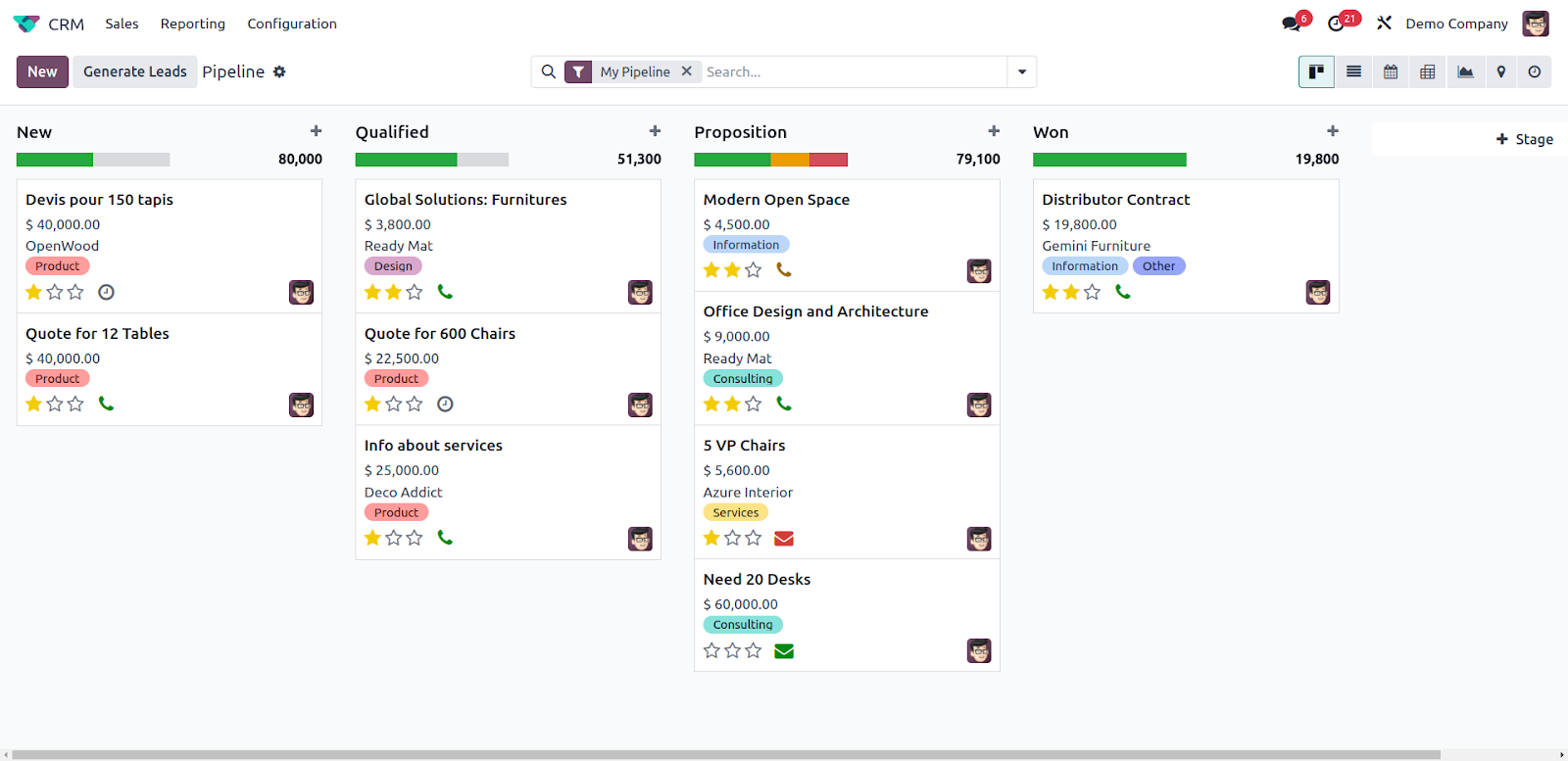Click Other tag on Distributor Contract
Screen dimensions: 1568x761
click(1158, 266)
